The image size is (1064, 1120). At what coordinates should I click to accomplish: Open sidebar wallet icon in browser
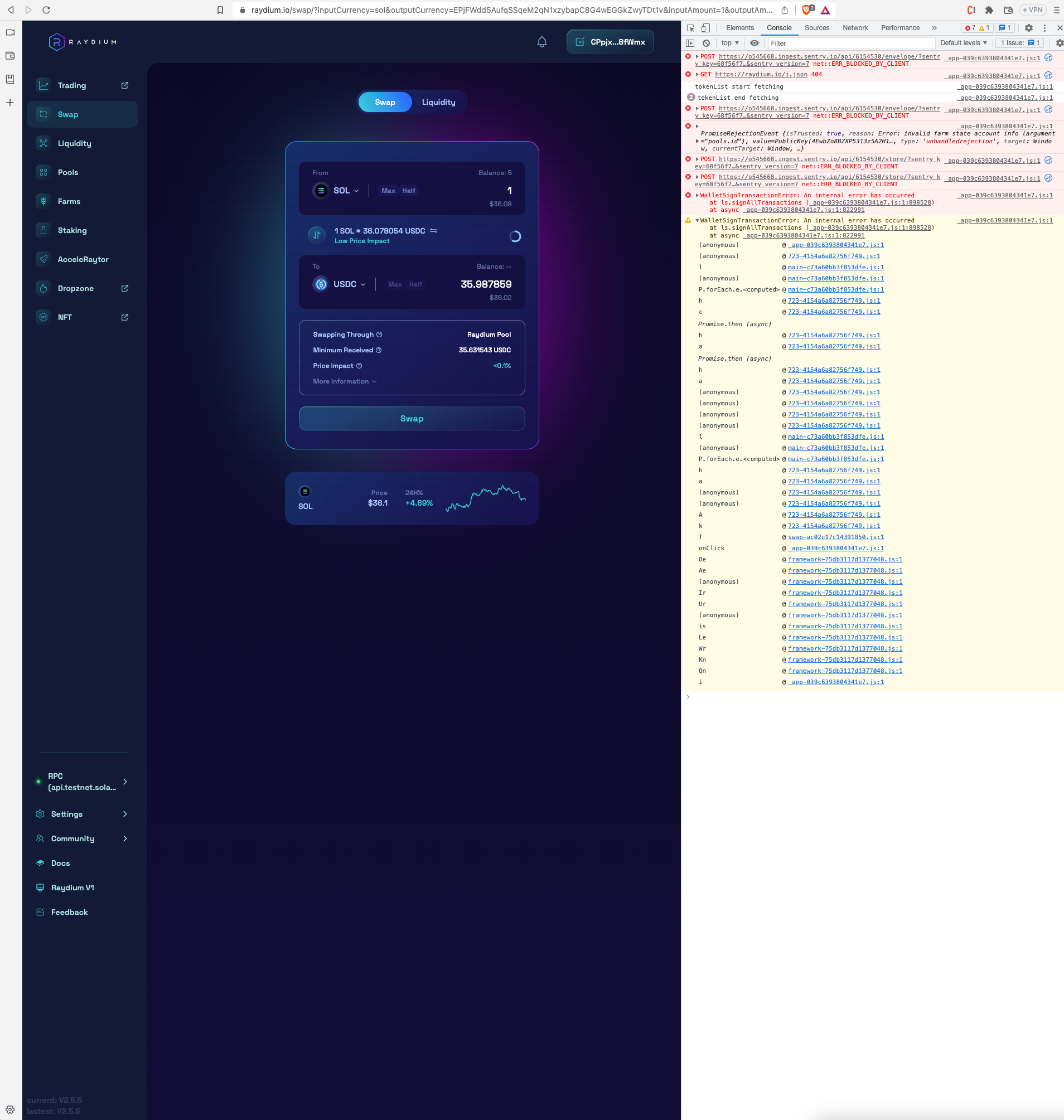pyautogui.click(x=10, y=56)
